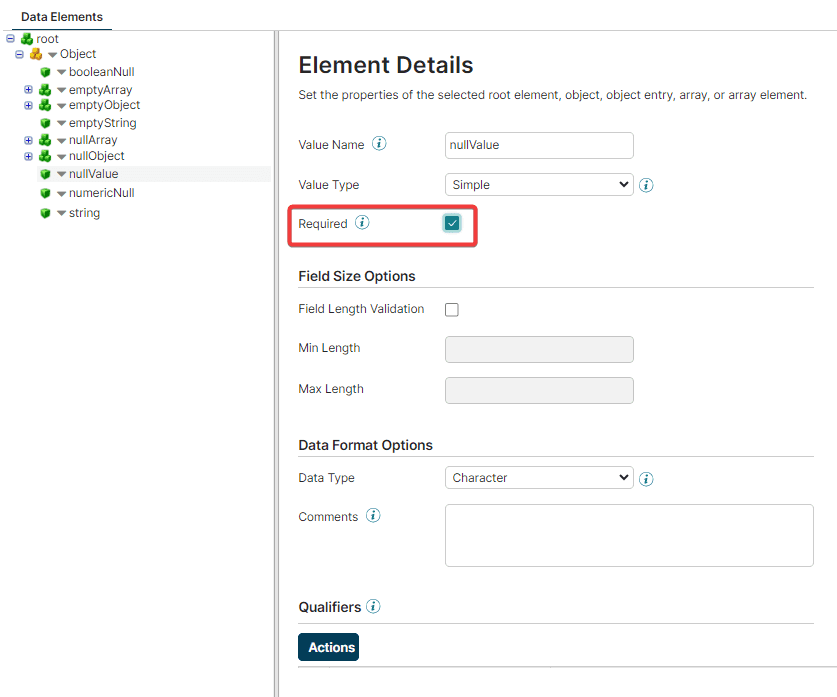This screenshot has width=837, height=697.
Task: Open the emptyString element's arrow menu
Action: 61,123
